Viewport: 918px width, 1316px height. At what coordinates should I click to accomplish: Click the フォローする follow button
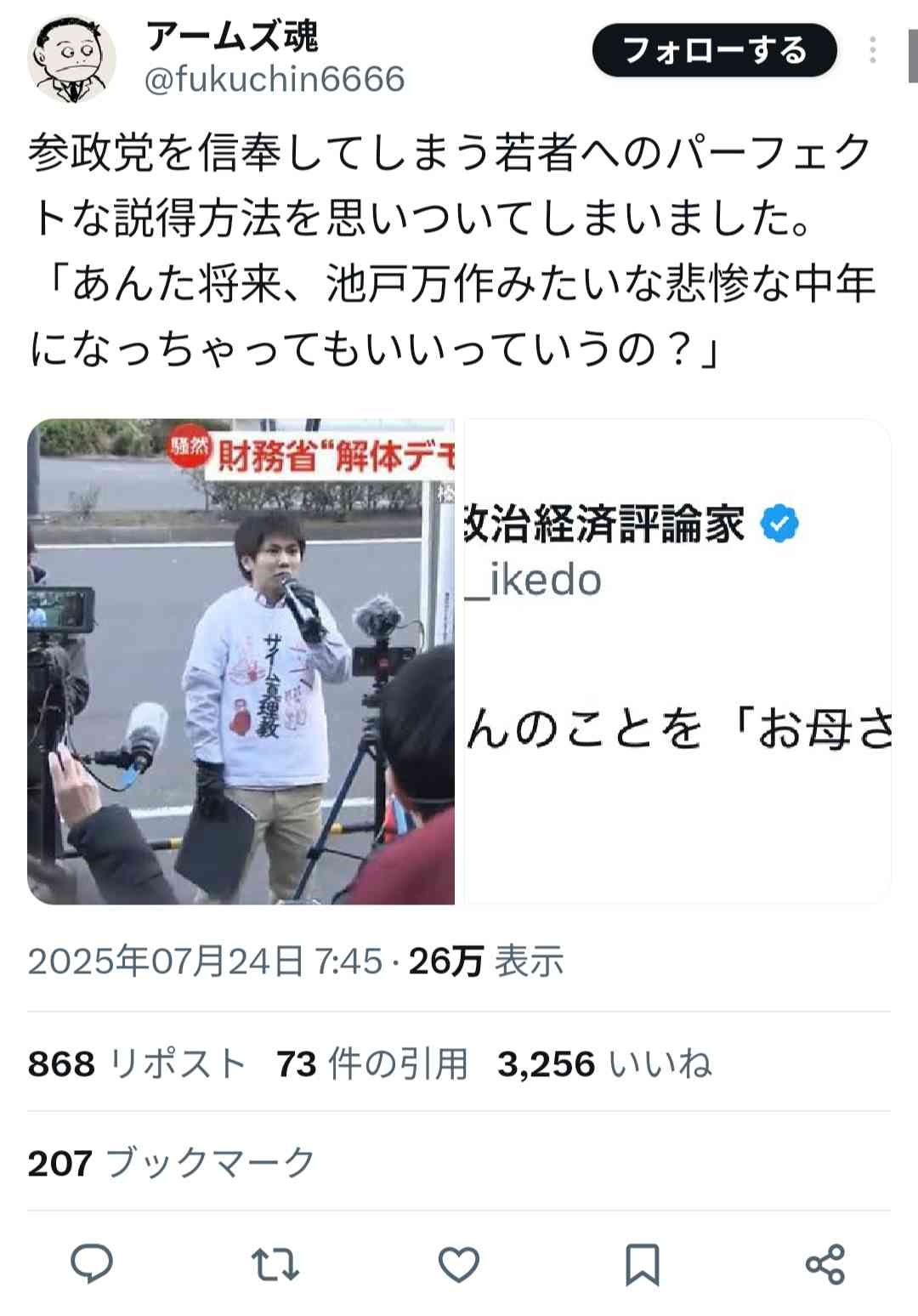pos(714,50)
